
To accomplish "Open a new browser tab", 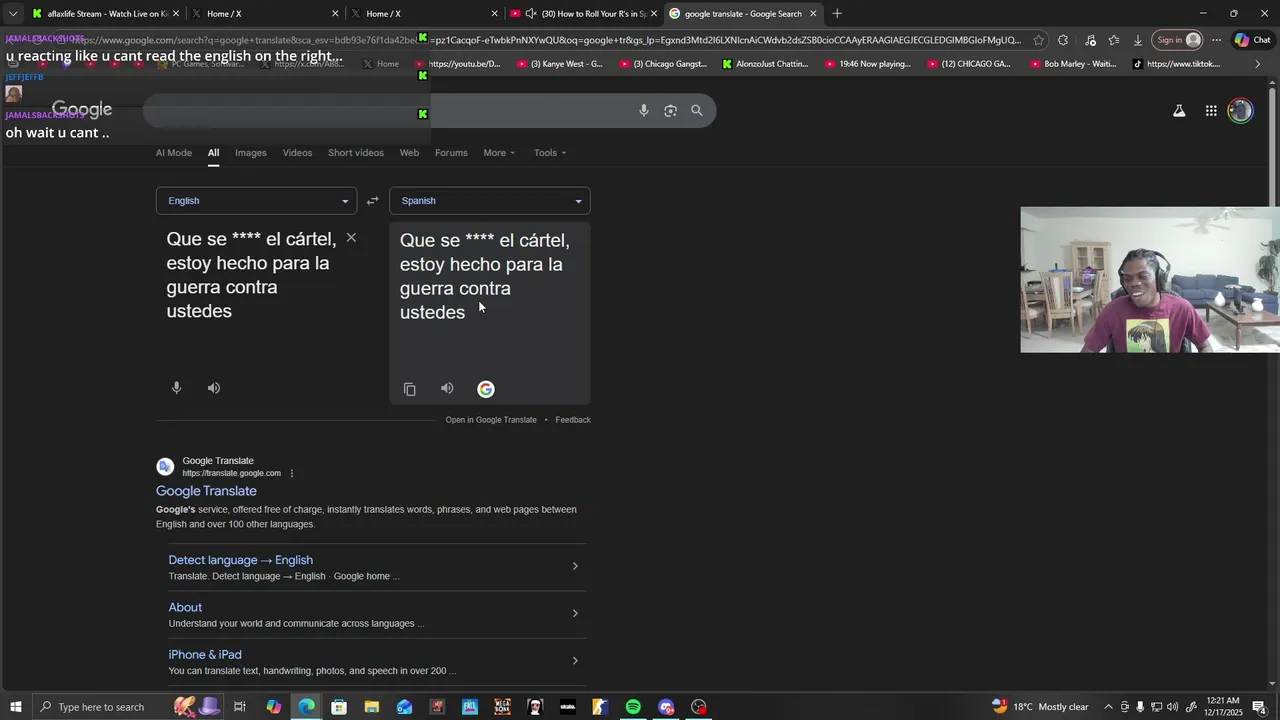I will [x=837, y=14].
